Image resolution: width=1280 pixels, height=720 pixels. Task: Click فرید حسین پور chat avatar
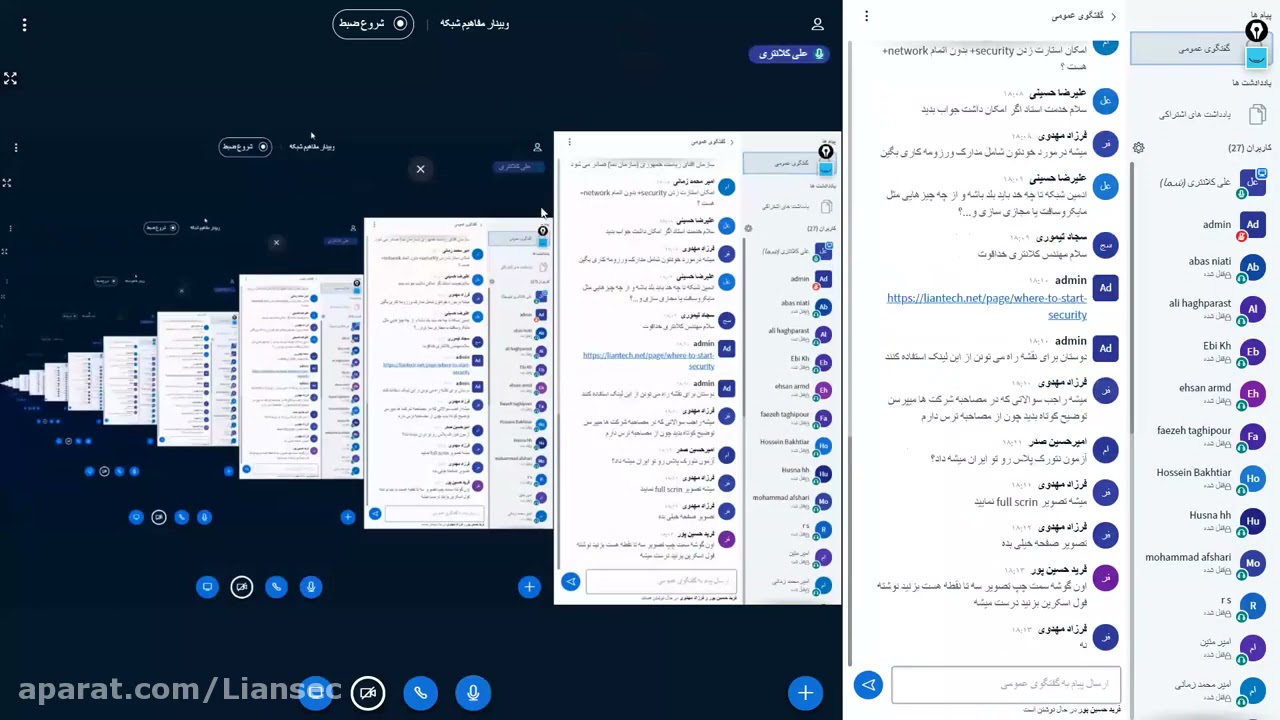1105,577
